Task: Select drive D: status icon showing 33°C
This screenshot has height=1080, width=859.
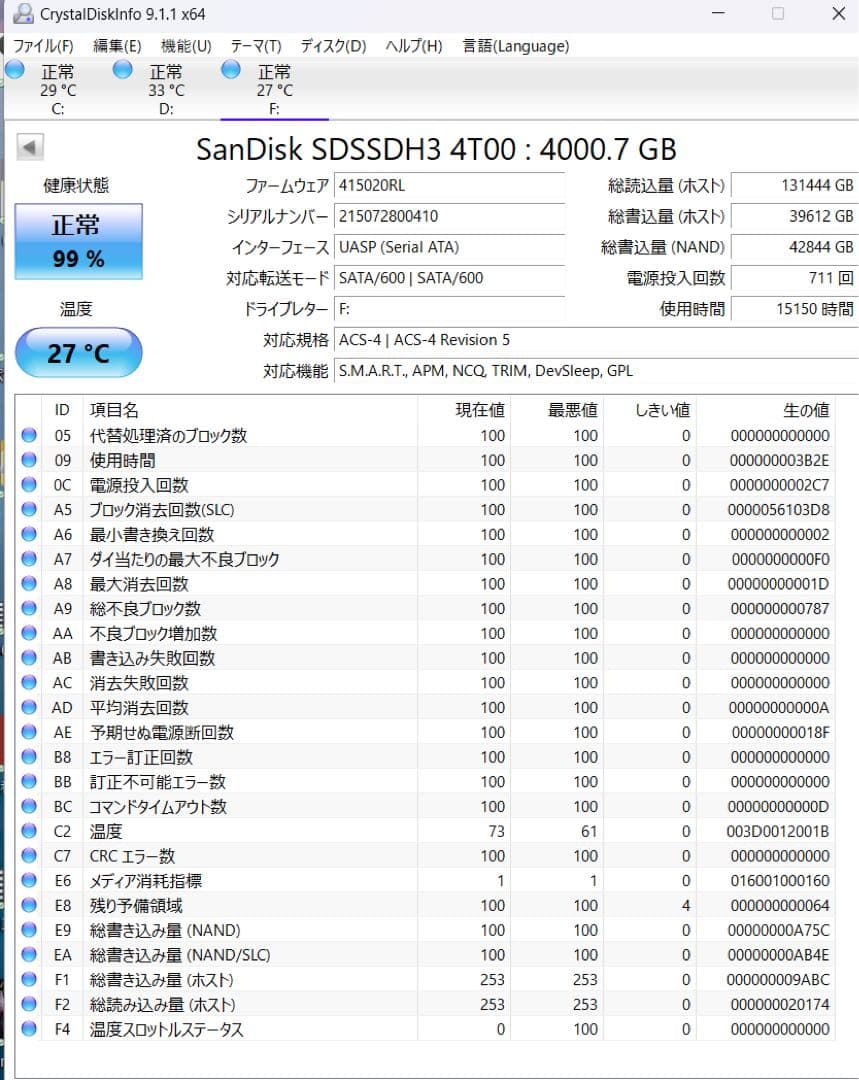Action: click(x=122, y=69)
